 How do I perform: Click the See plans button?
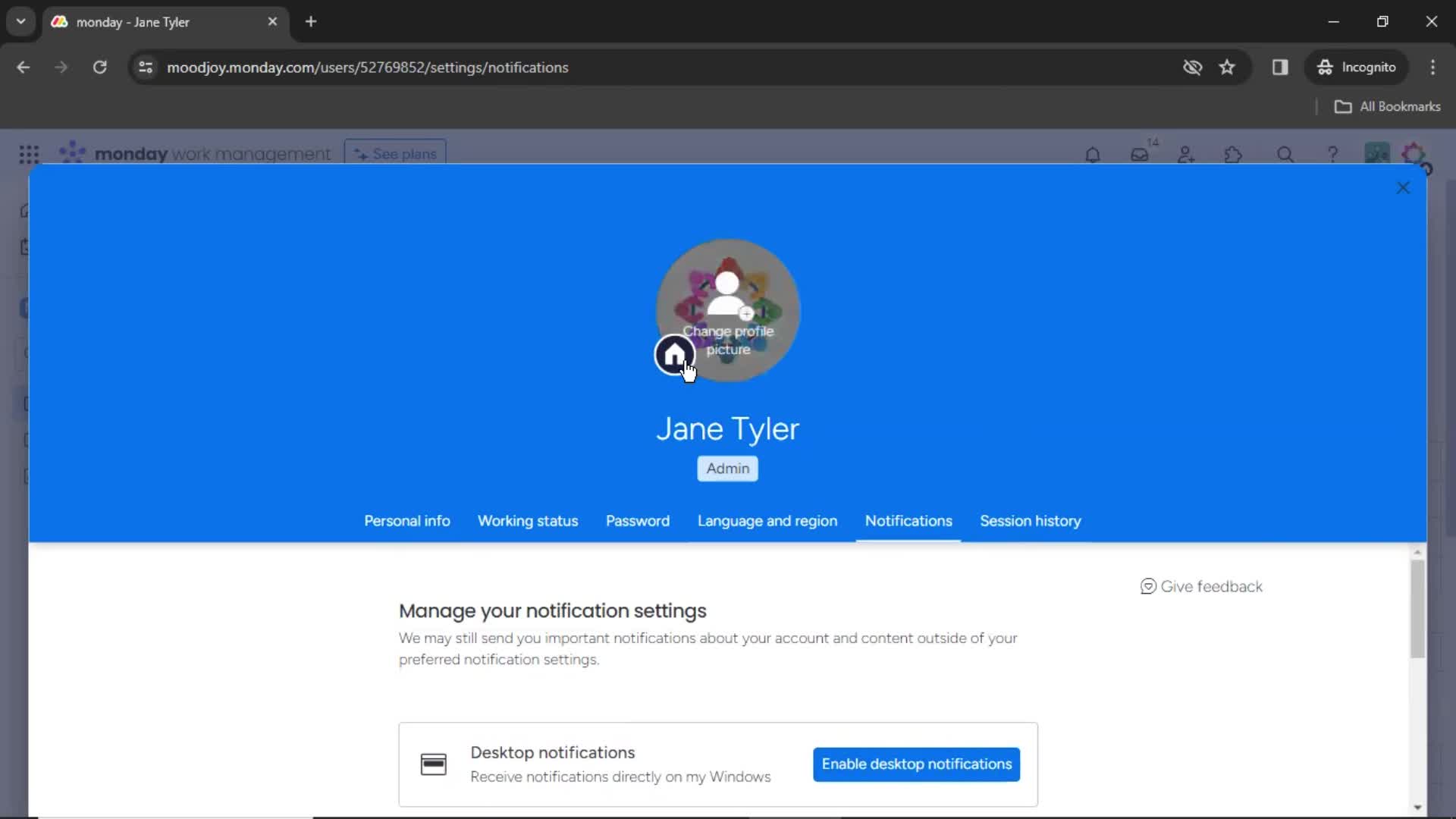395,154
